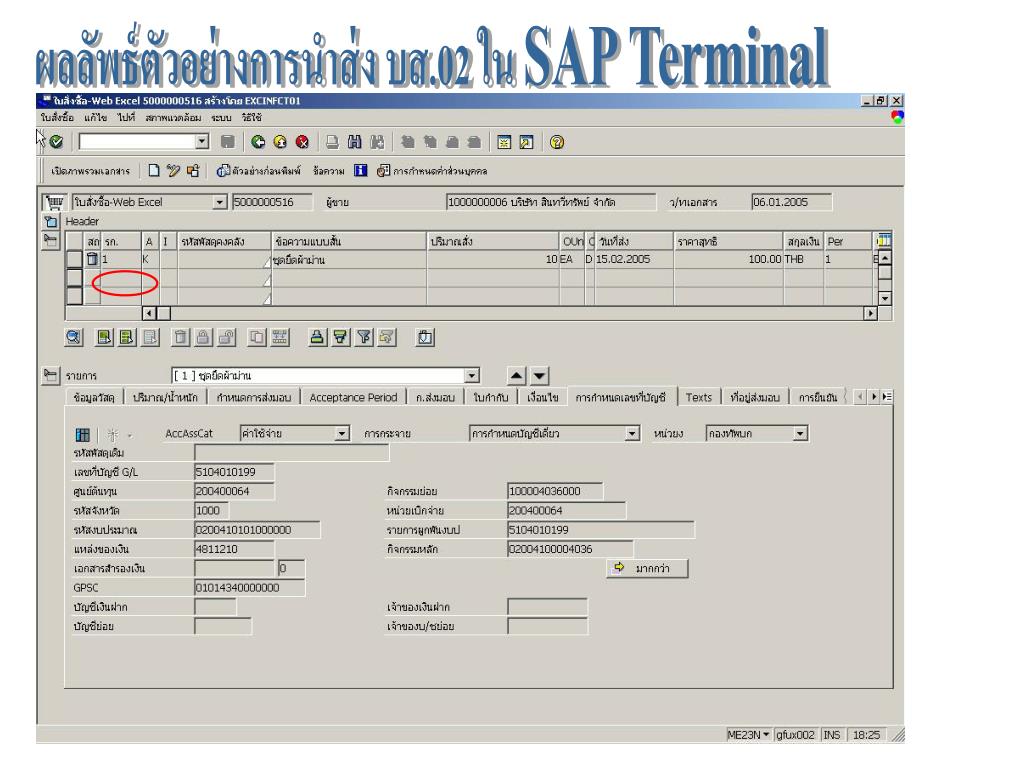1024x768 pixels.
Task: Click the มากกว่า button
Action: coord(647,568)
